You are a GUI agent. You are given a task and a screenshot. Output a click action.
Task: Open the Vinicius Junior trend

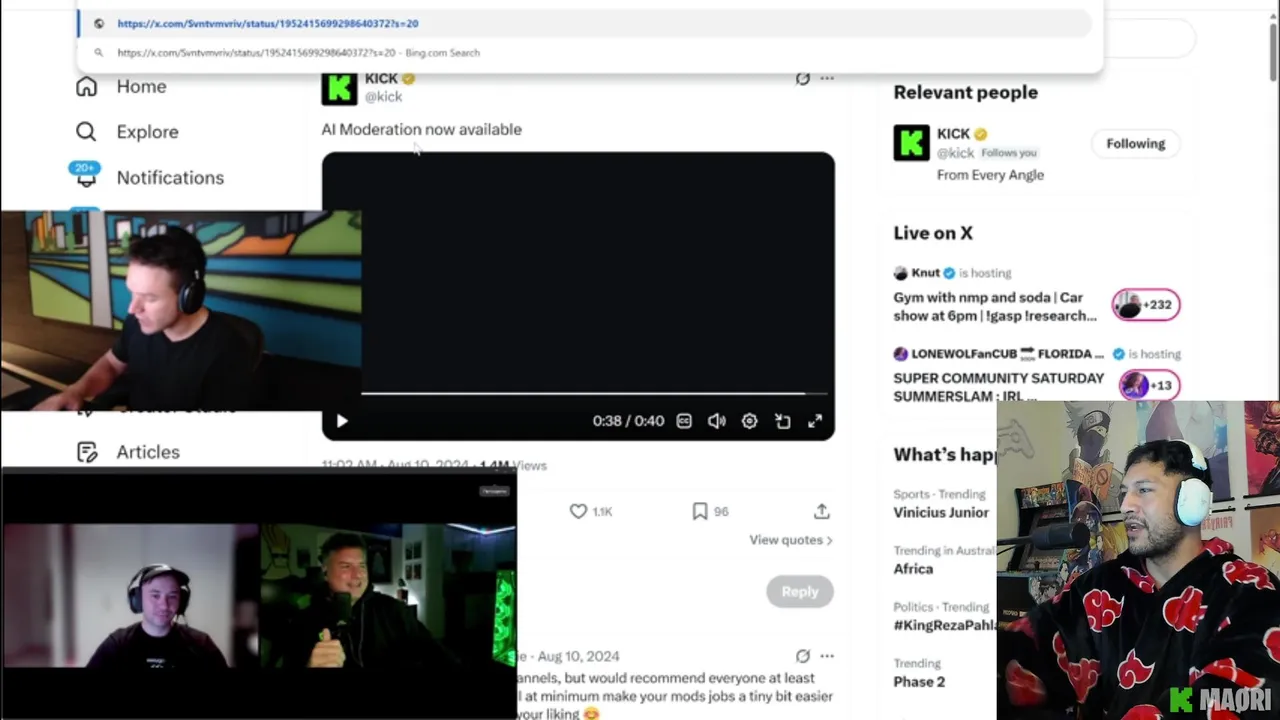[941, 512]
